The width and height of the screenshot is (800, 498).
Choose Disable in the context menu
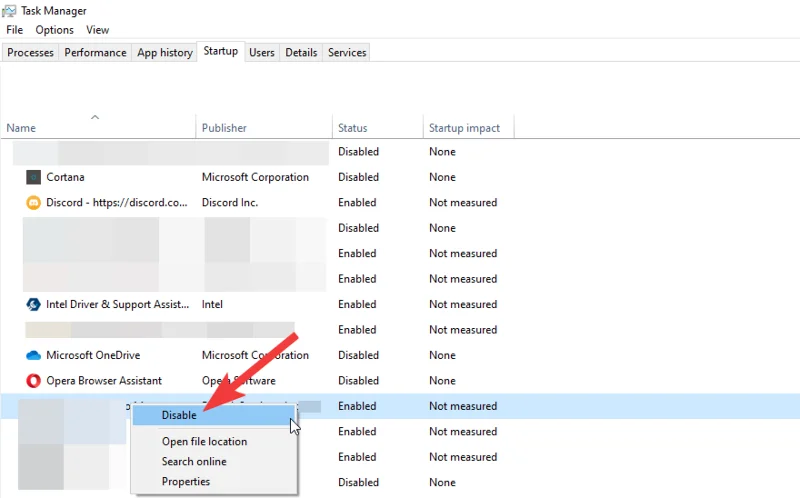[179, 415]
